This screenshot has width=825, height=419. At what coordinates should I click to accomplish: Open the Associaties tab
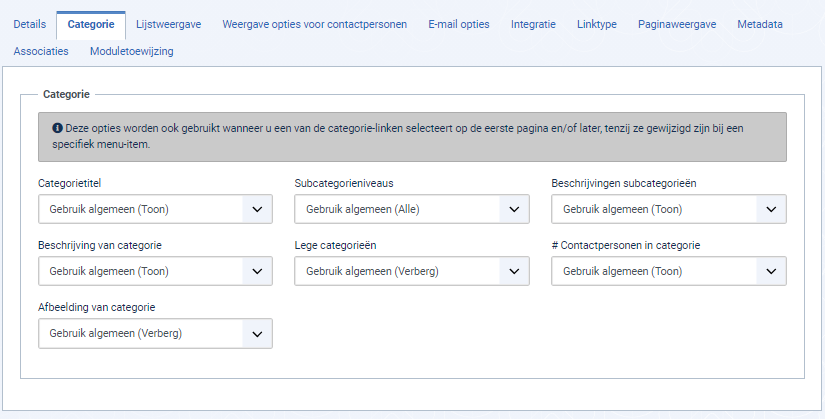[x=41, y=51]
